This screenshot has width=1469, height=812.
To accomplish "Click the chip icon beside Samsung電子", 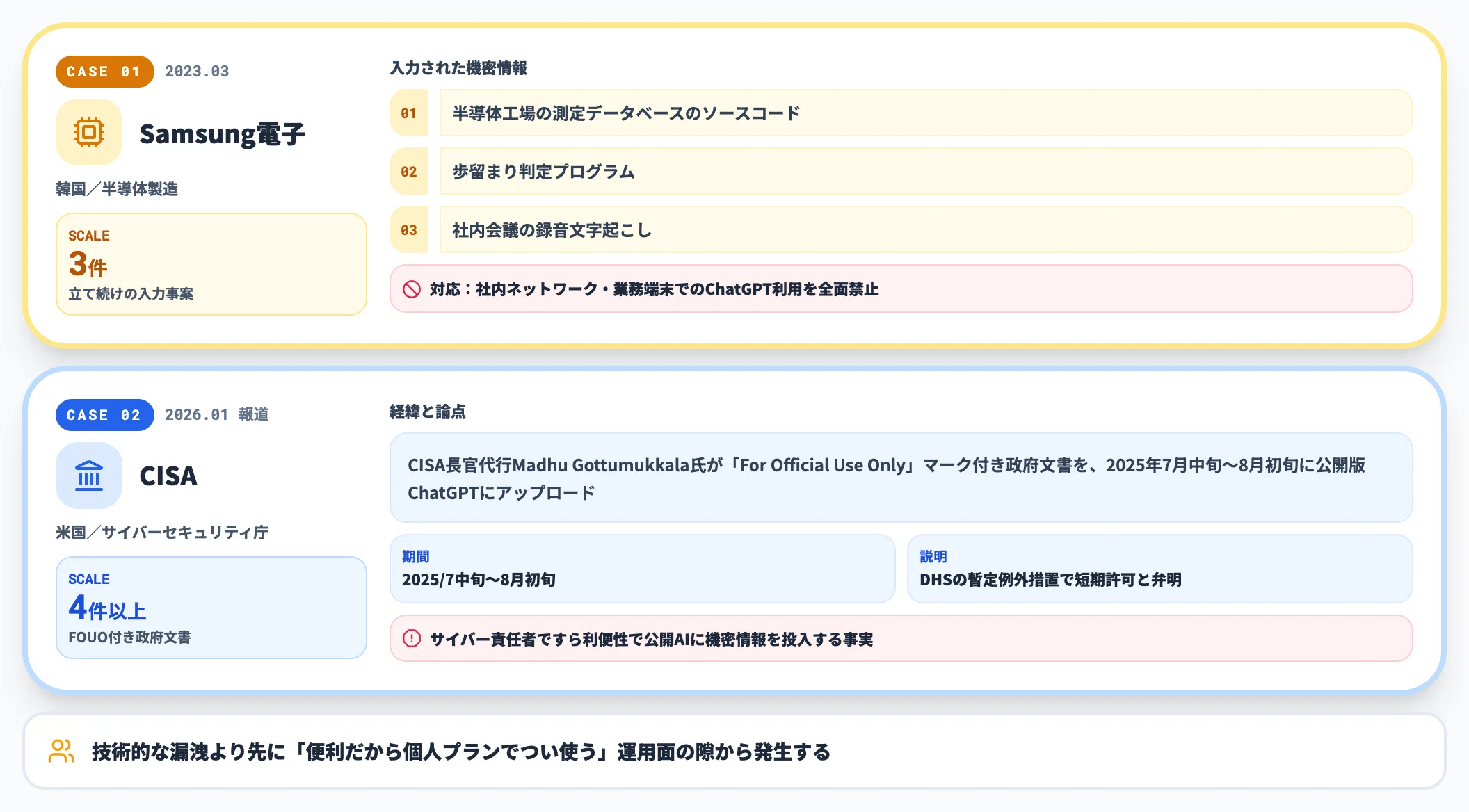I will coord(89,132).
